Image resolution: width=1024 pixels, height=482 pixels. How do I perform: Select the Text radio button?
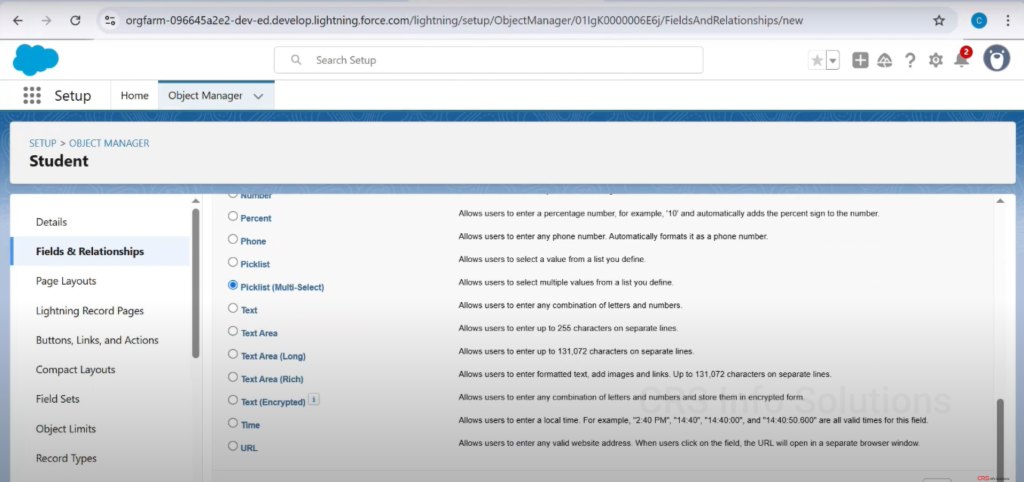tap(233, 308)
